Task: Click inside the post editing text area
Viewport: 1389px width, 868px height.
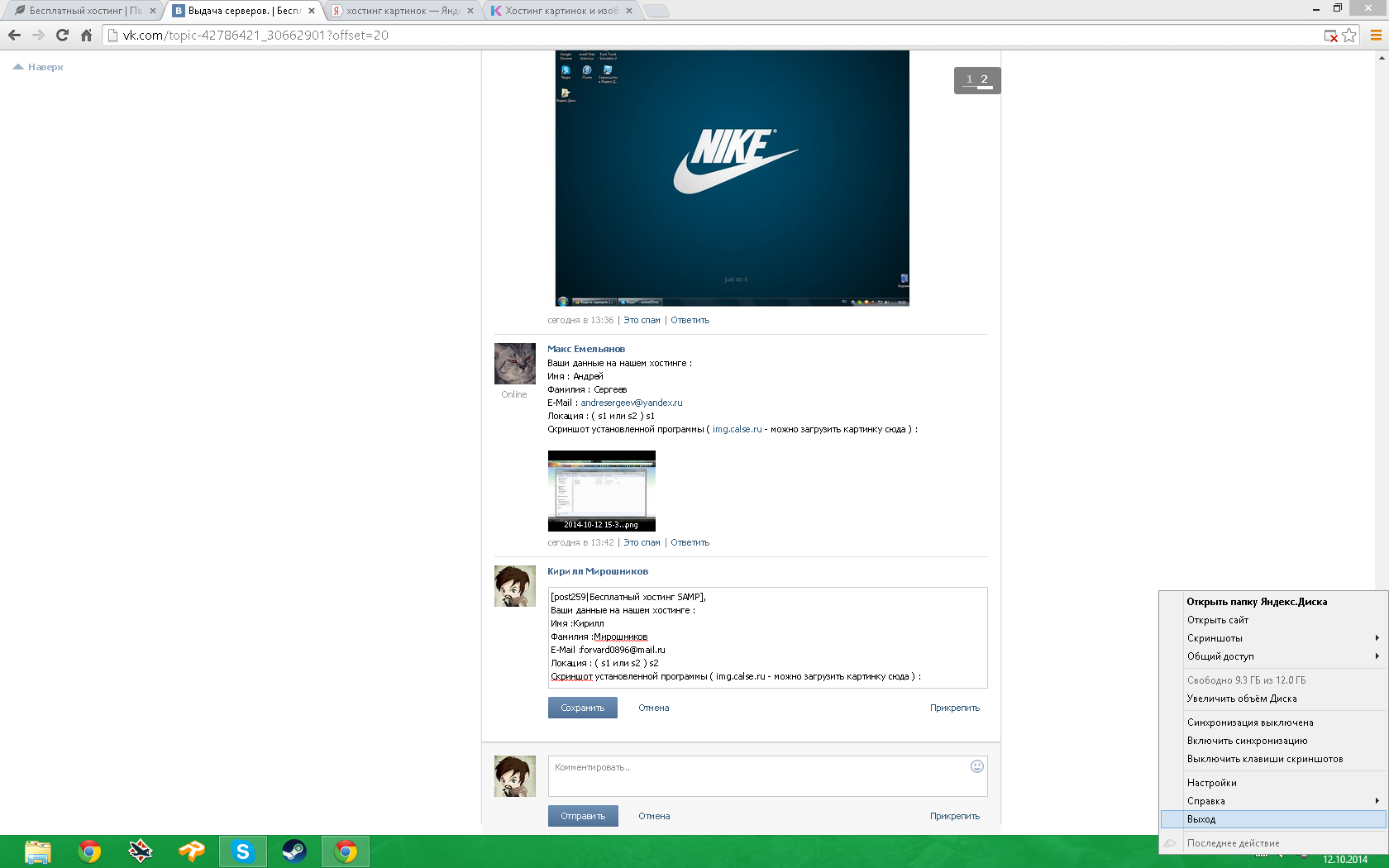Action: [767, 637]
